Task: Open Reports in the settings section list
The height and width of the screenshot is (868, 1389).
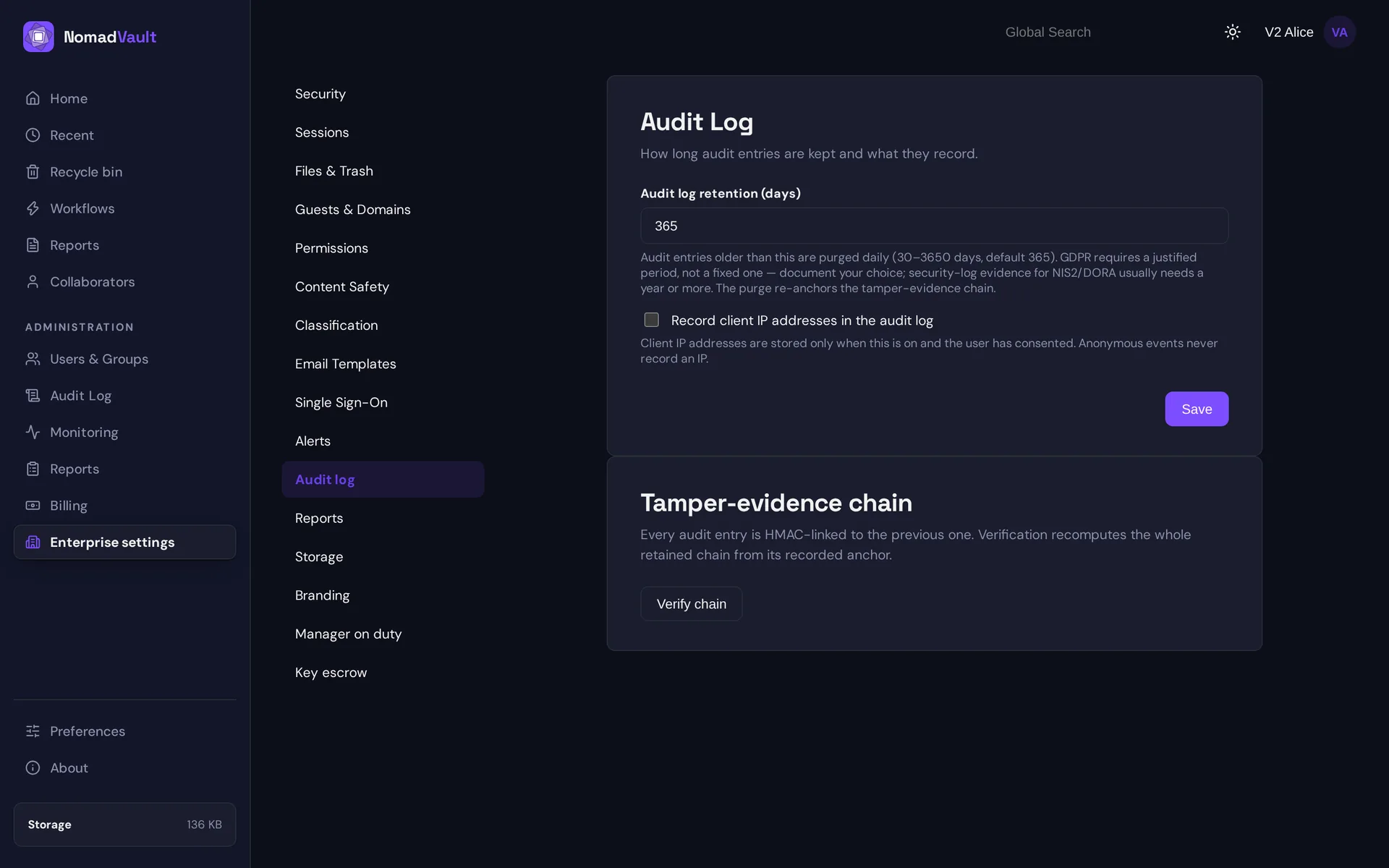Action: click(x=383, y=518)
